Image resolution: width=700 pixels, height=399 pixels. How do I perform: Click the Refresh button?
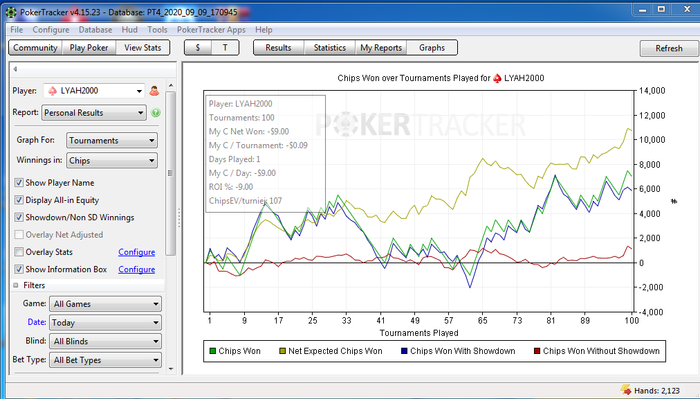pyautogui.click(x=668, y=48)
